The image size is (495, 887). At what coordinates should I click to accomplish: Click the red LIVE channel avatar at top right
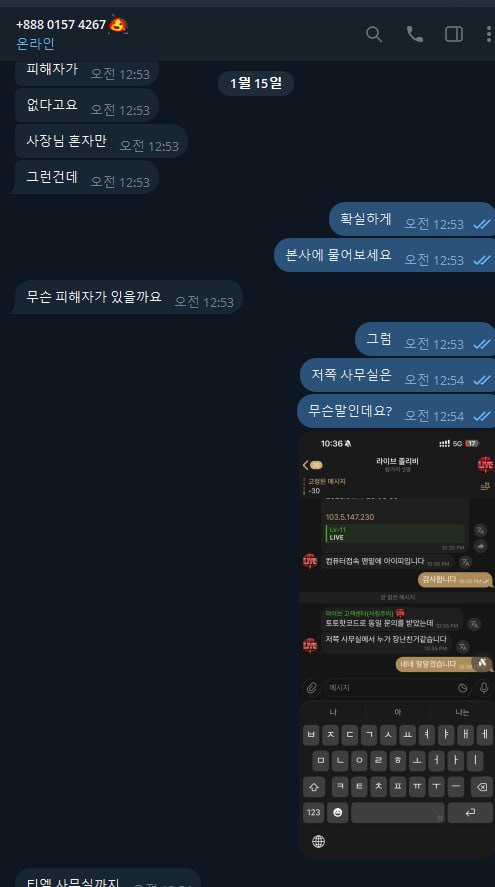485,465
